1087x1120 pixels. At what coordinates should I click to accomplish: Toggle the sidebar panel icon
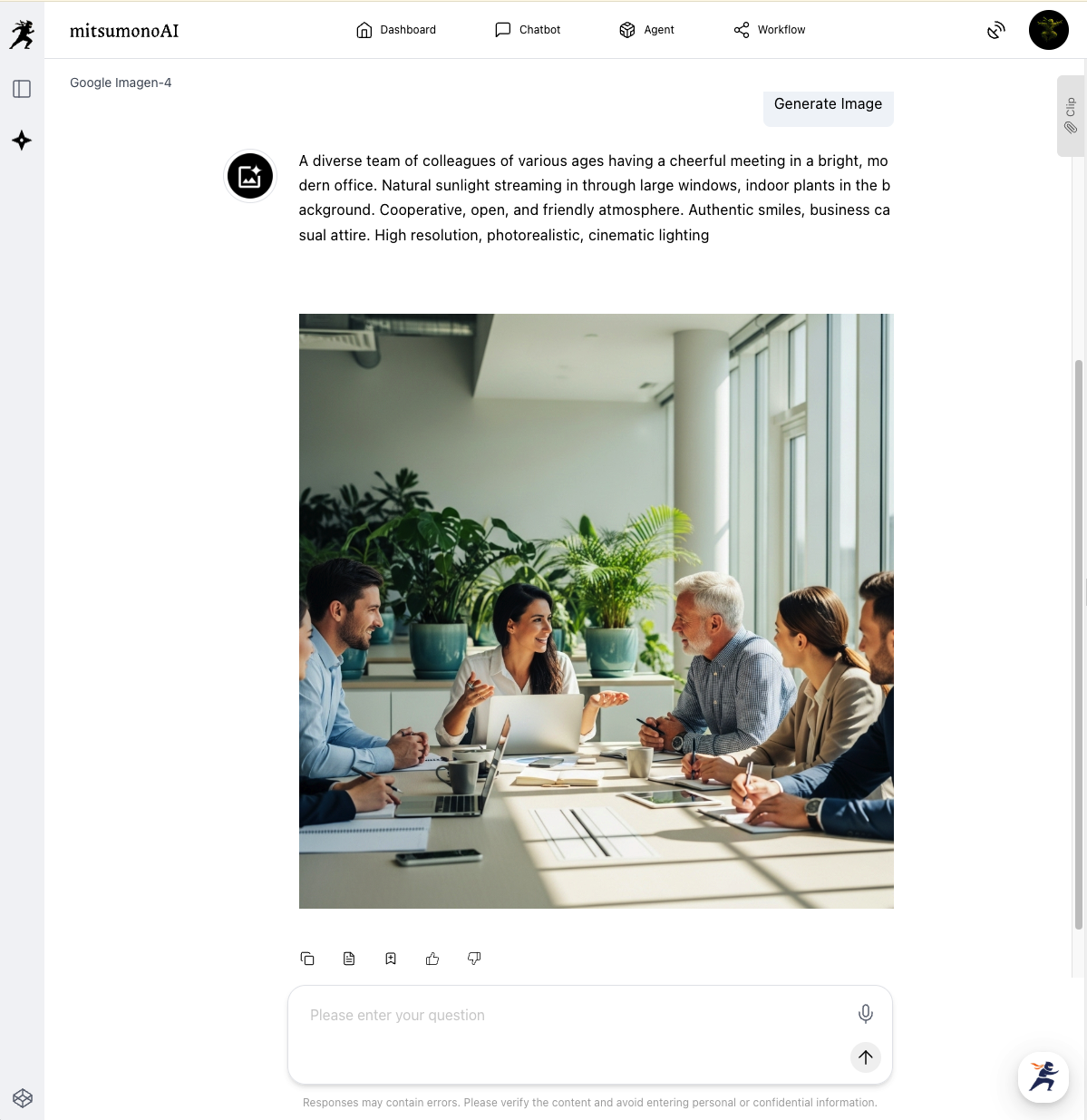click(x=22, y=89)
